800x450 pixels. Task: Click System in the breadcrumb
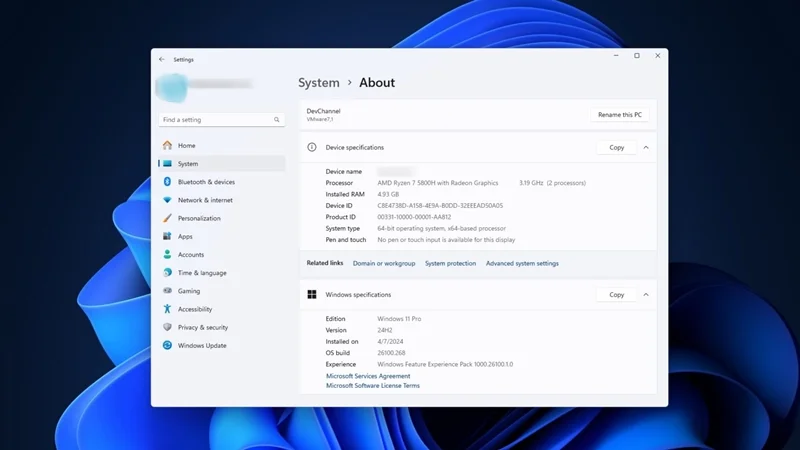coord(319,83)
